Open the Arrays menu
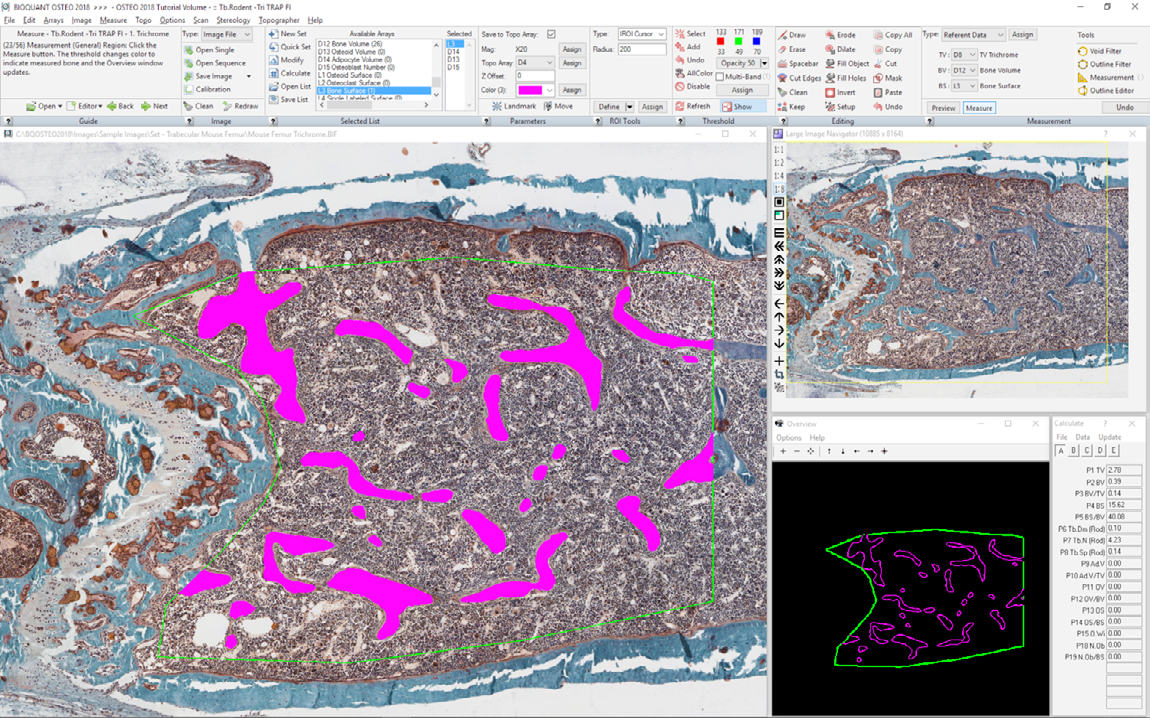The image size is (1150, 718). 54,21
